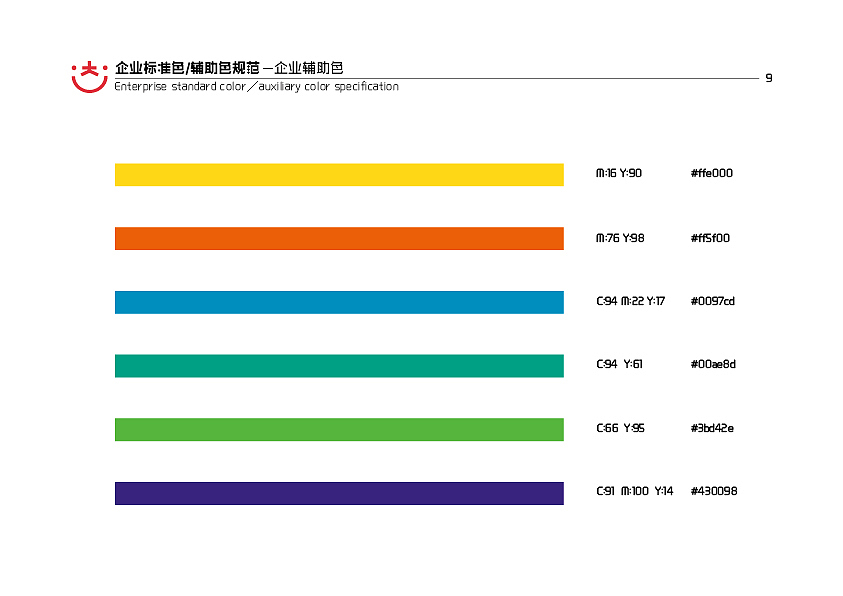843x596 pixels.
Task: Click the page number 9
Action: 769,75
